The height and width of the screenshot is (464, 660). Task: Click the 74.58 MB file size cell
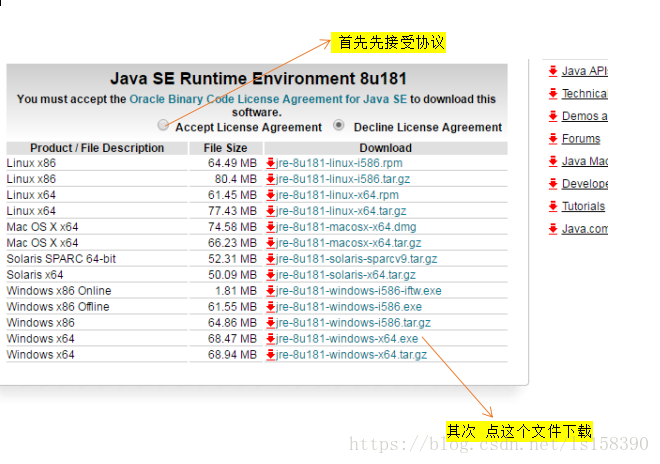tap(226, 227)
